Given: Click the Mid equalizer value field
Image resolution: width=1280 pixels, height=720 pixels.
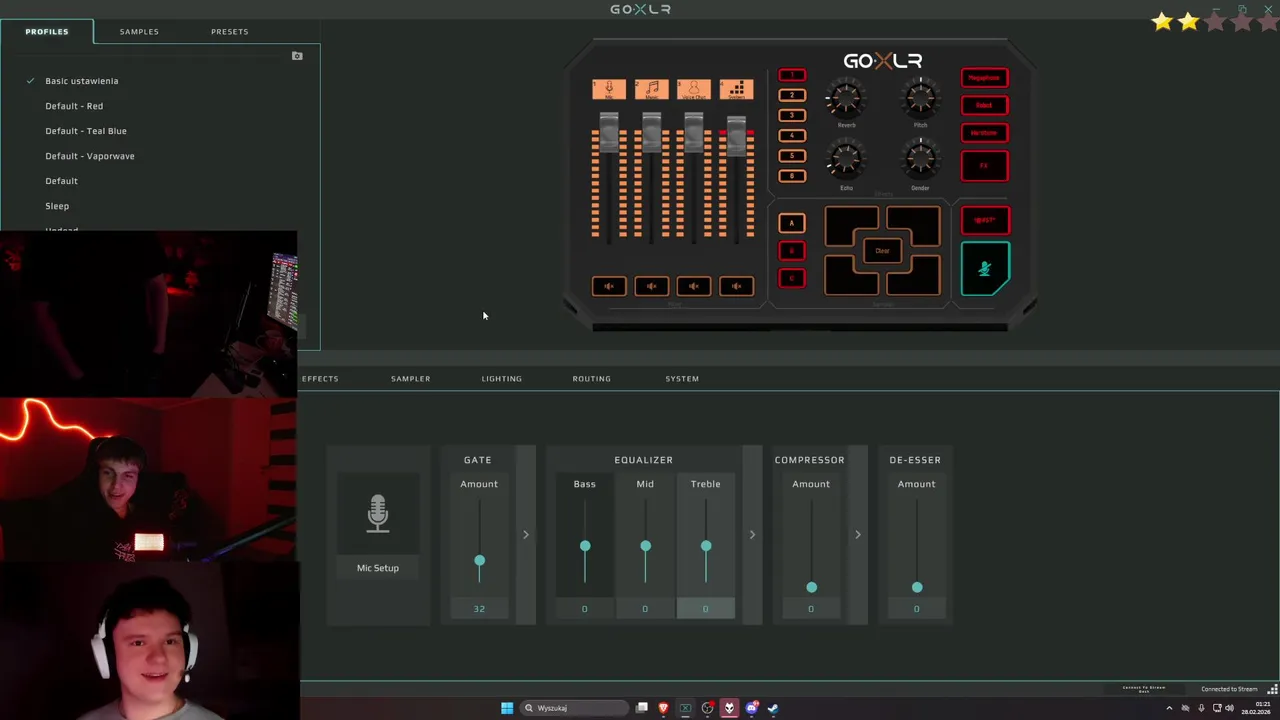Looking at the screenshot, I should tap(645, 609).
